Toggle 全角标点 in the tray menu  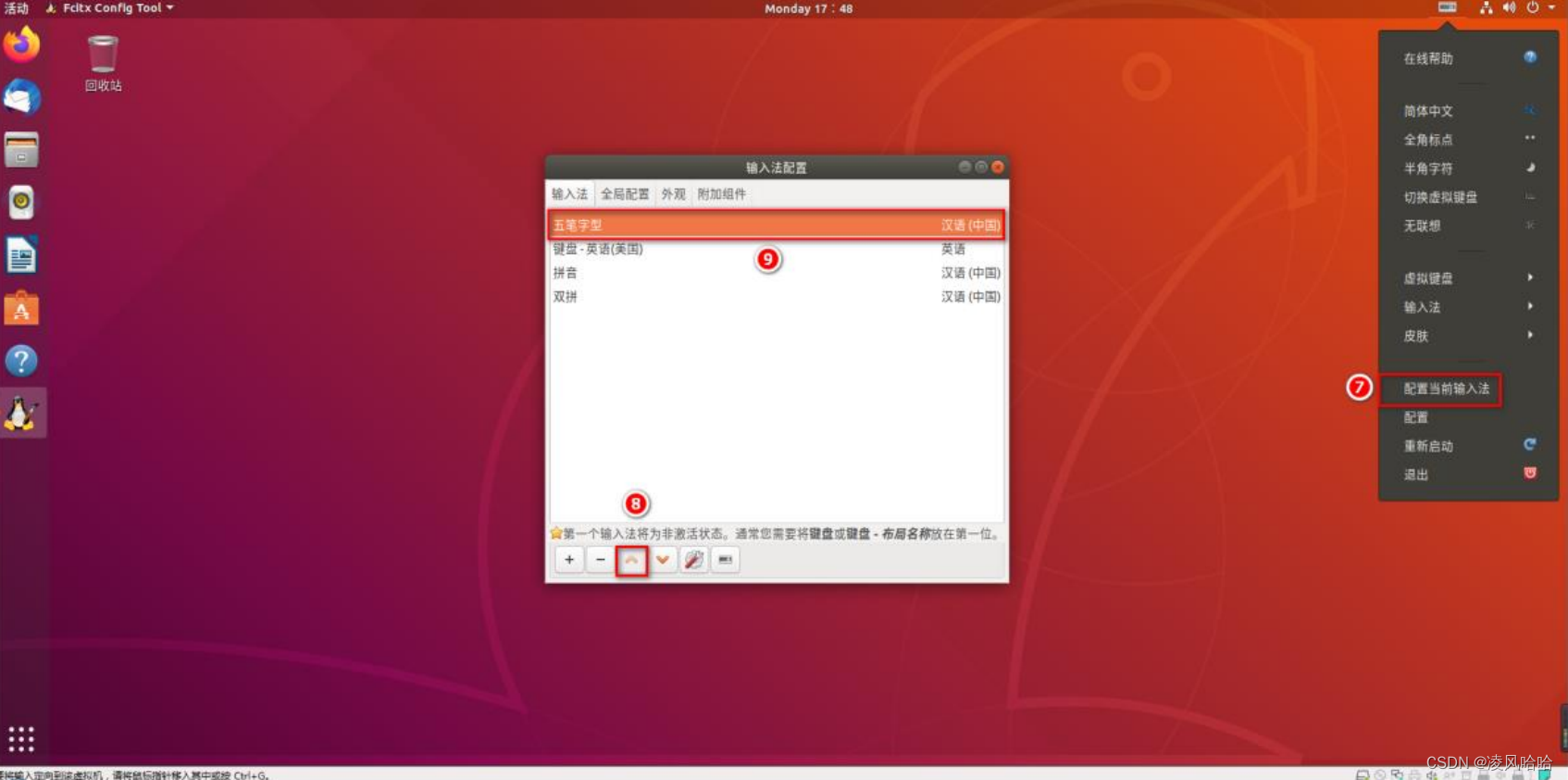tap(1468, 139)
